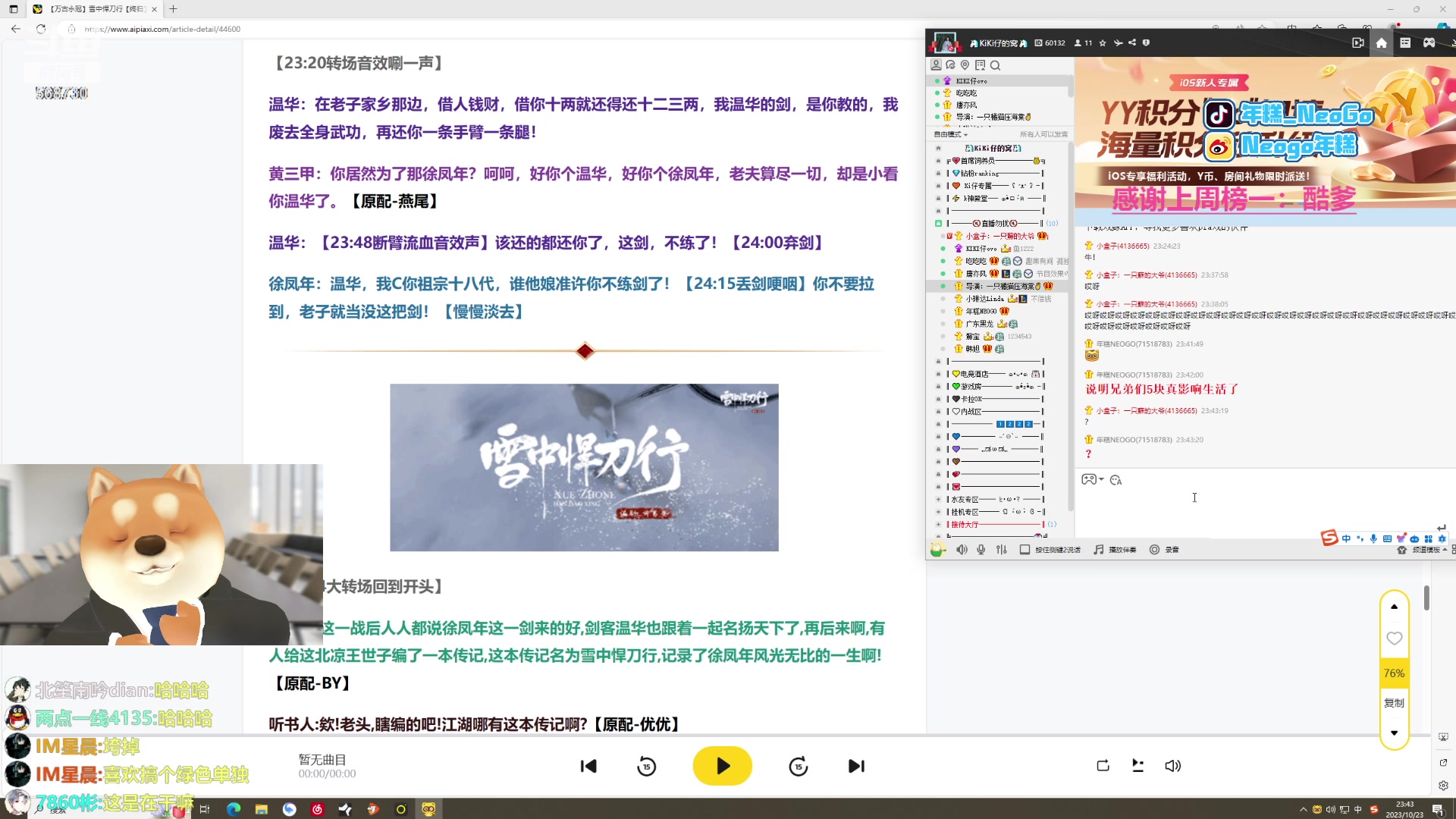
Task: Open YY game controller icon in top bar
Action: [1429, 43]
